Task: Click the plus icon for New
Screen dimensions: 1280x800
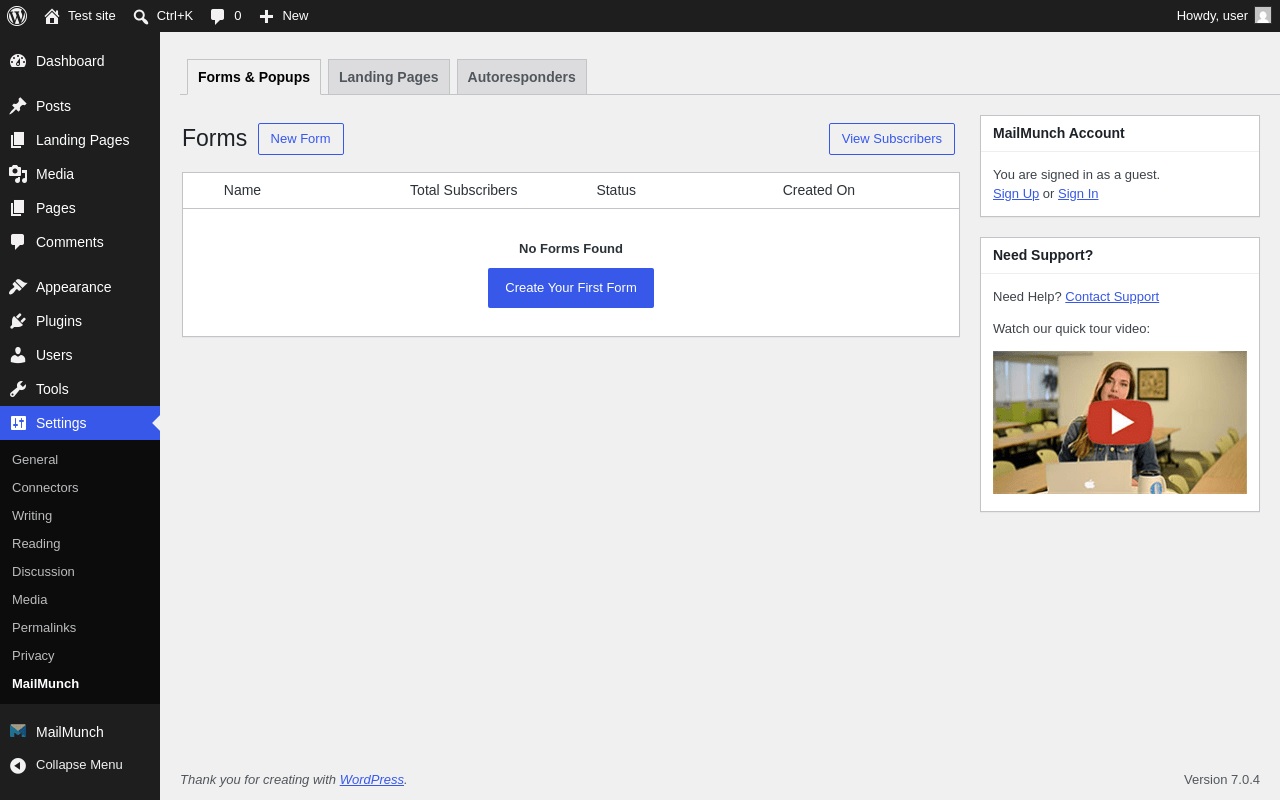Action: (x=266, y=16)
